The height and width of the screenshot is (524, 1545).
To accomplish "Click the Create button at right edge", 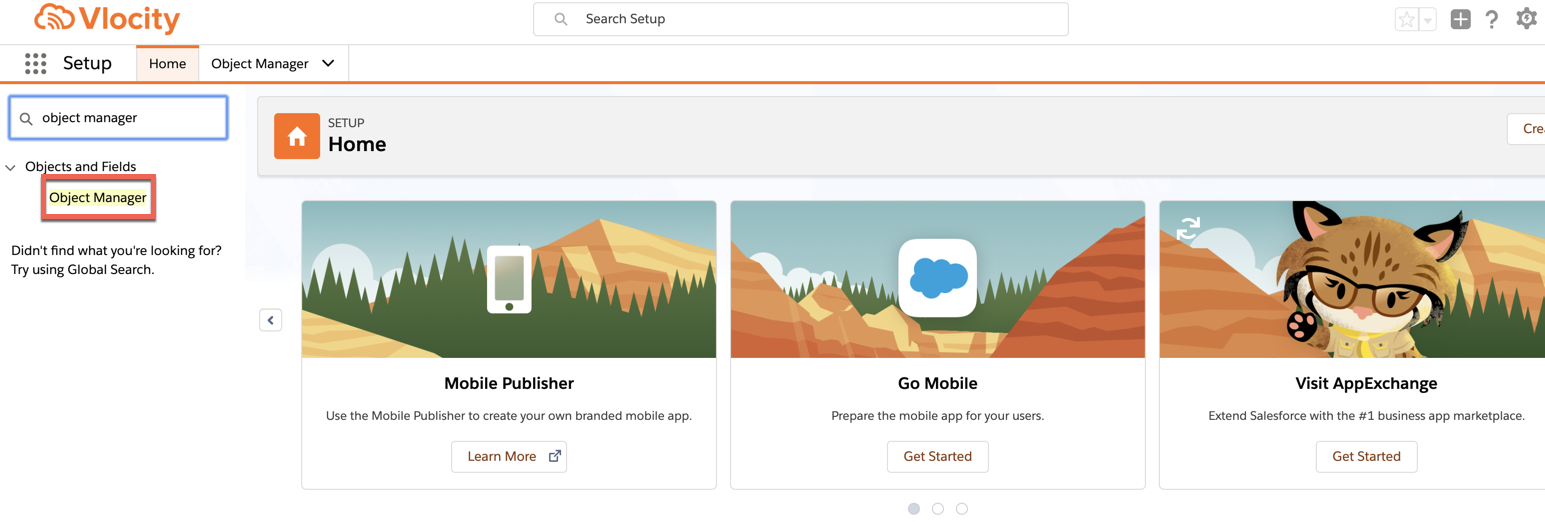I will (1526, 129).
